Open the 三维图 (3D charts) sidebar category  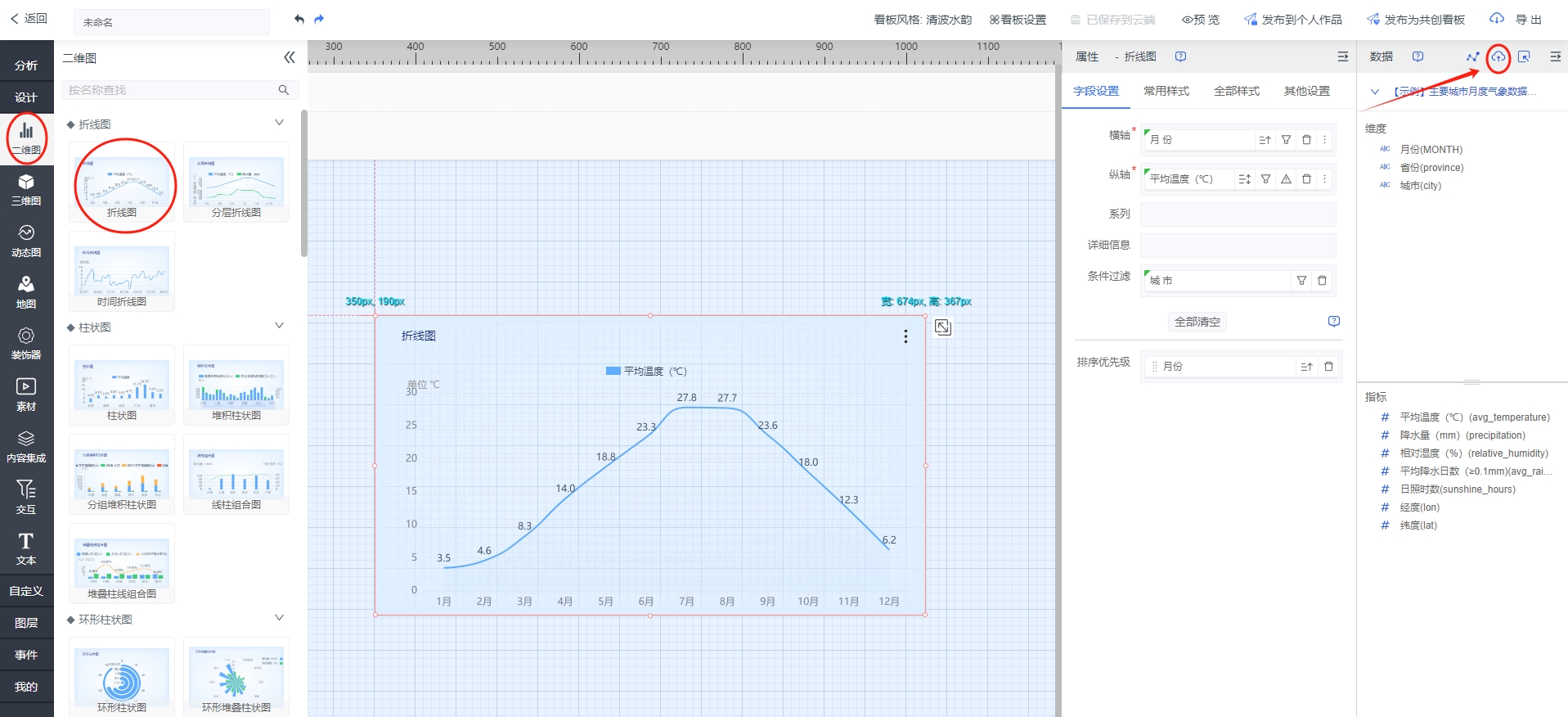(26, 189)
